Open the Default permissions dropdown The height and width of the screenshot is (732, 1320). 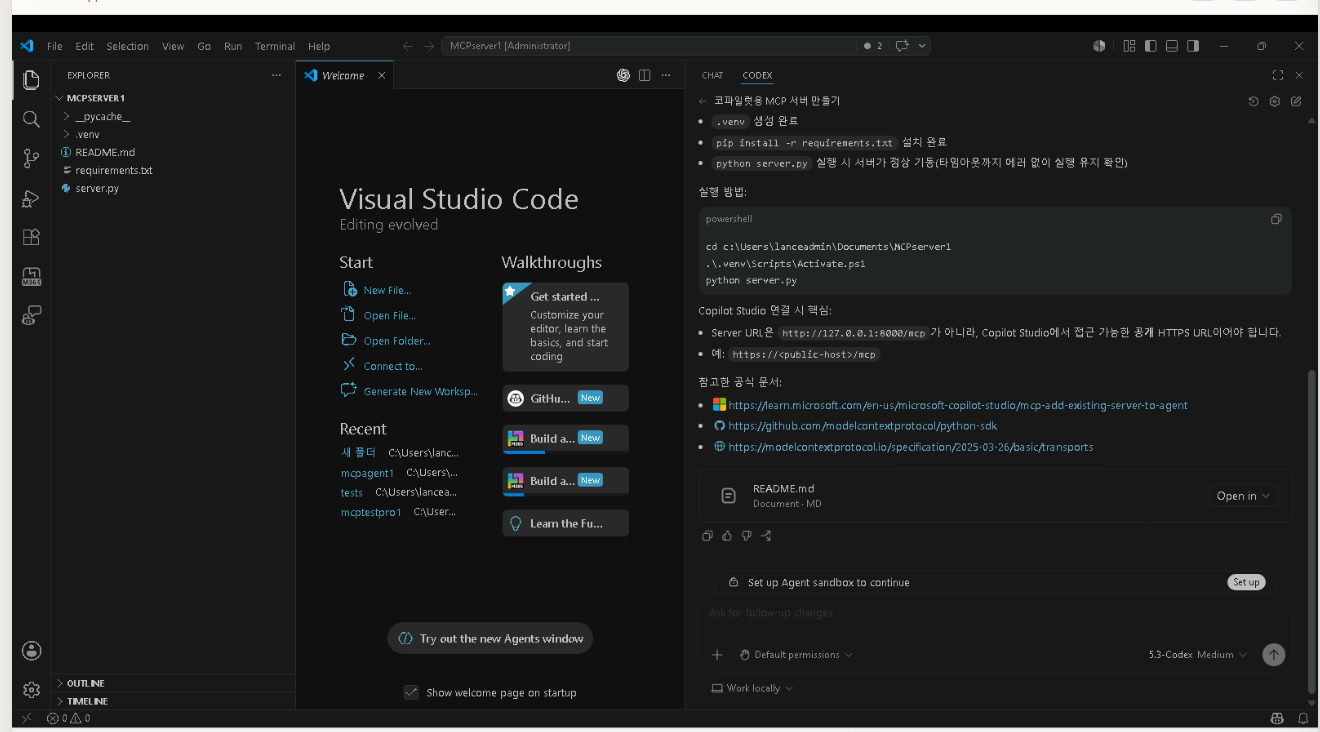point(796,655)
